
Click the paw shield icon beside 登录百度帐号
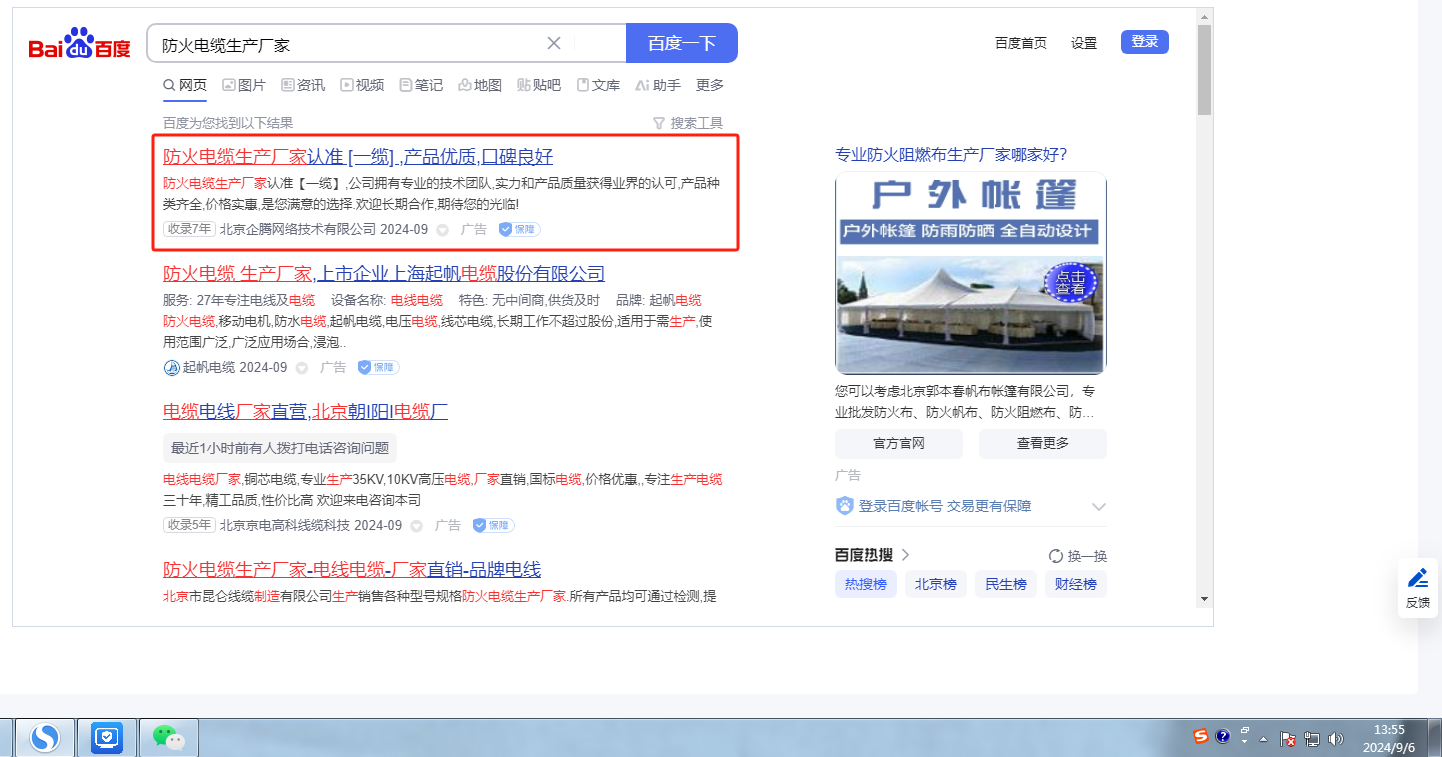845,506
